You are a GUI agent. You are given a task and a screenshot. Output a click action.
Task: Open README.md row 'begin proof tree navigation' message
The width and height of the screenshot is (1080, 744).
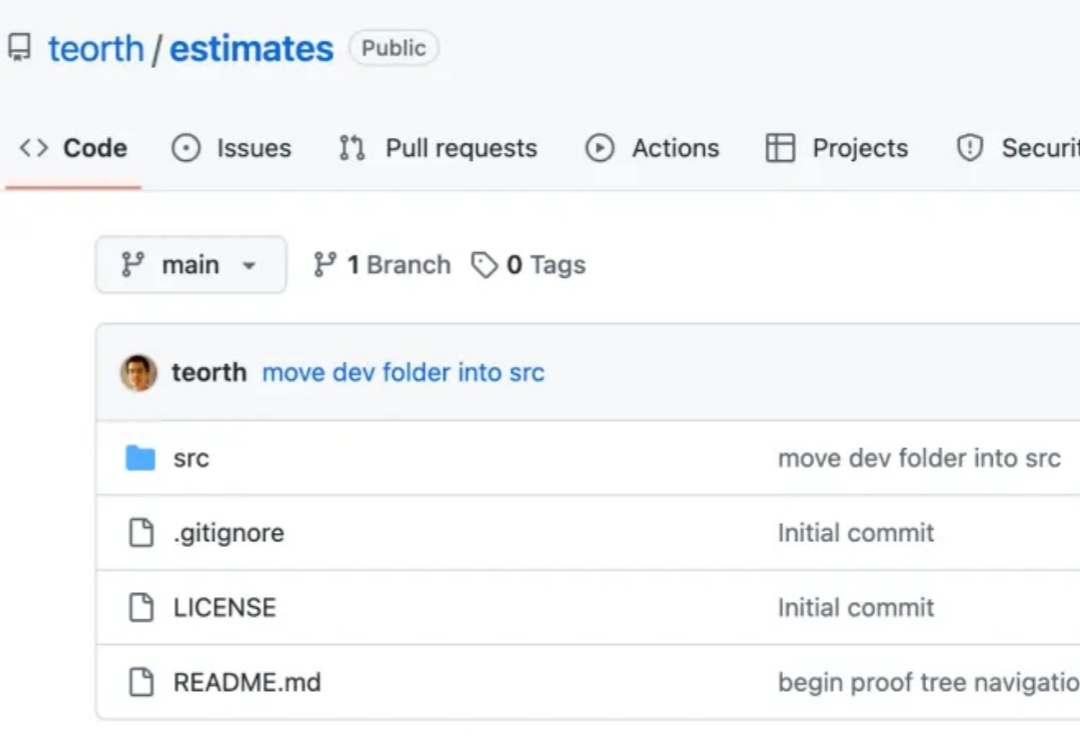[x=928, y=683]
